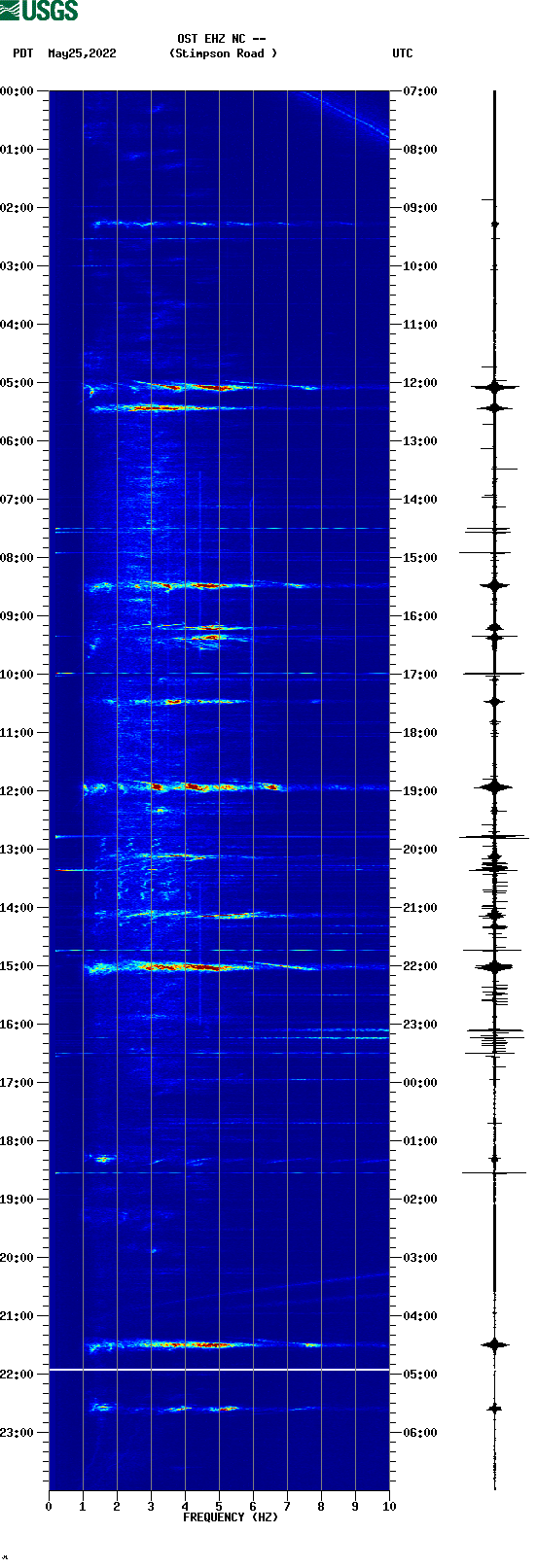Click the 10:00 PDT time label

(x=18, y=675)
